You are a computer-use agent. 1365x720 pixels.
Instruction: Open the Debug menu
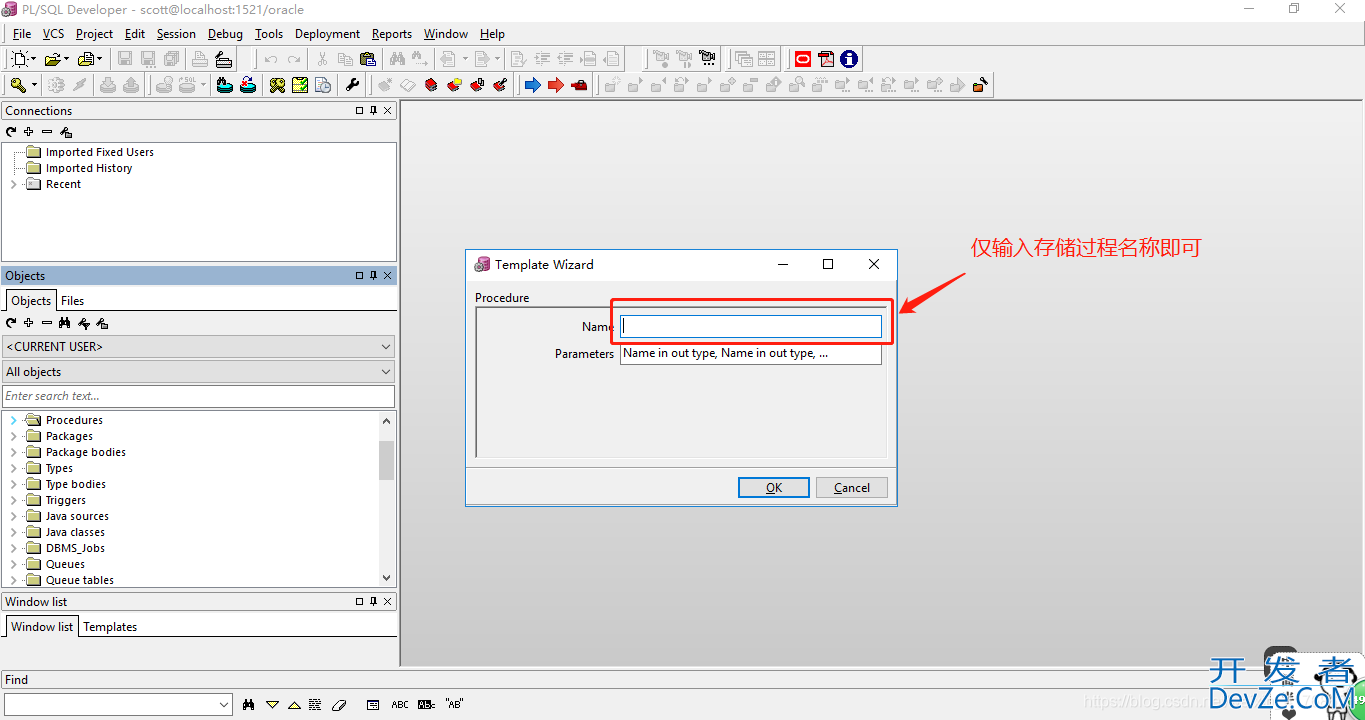click(225, 34)
